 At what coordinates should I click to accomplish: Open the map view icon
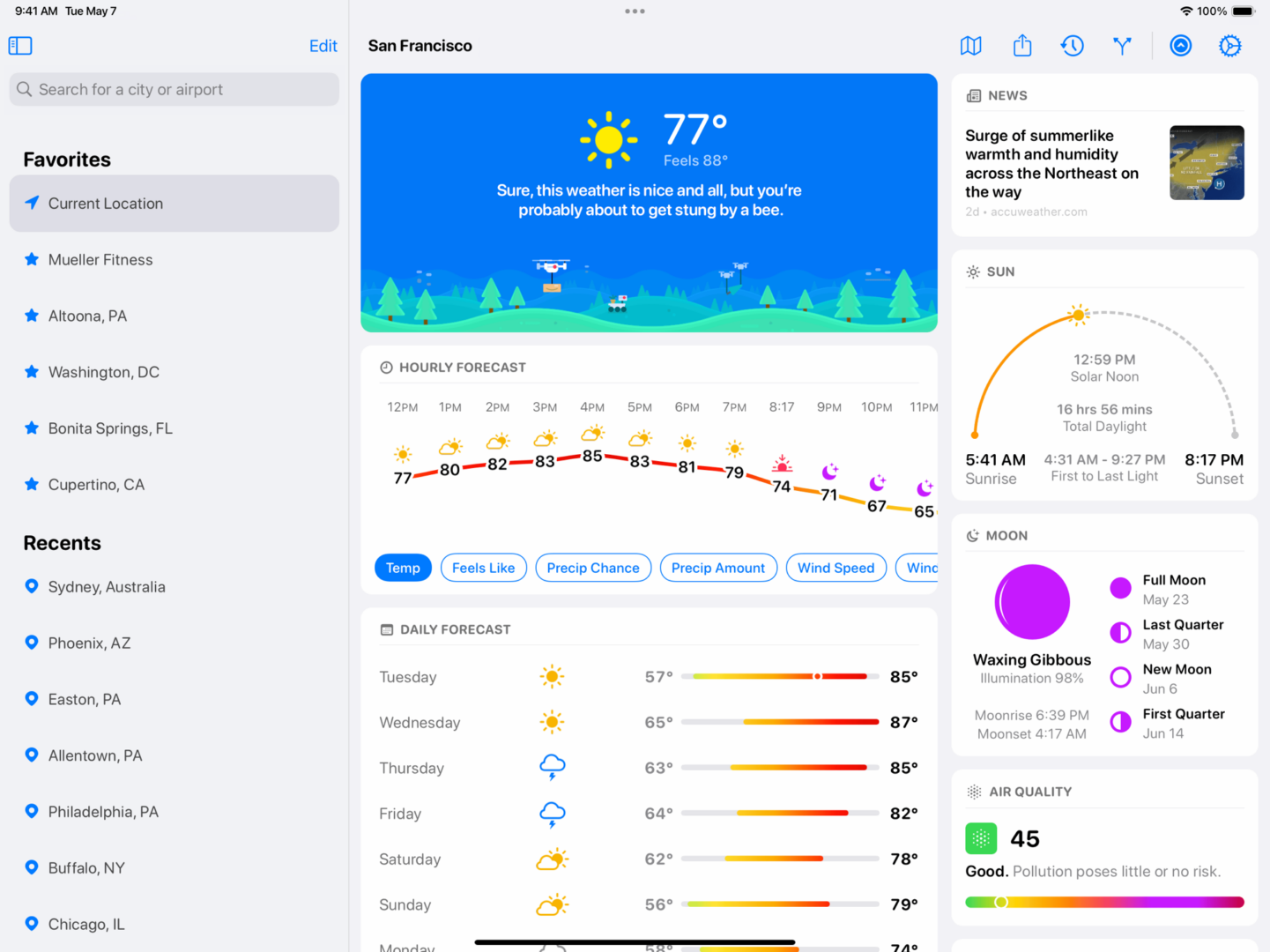point(970,46)
